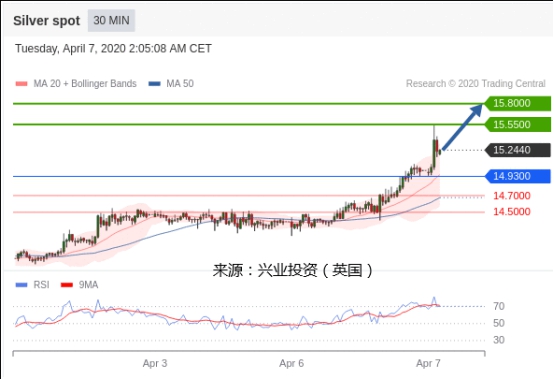
Task: Click the 15.8000 green resistance tag
Action: (x=518, y=103)
